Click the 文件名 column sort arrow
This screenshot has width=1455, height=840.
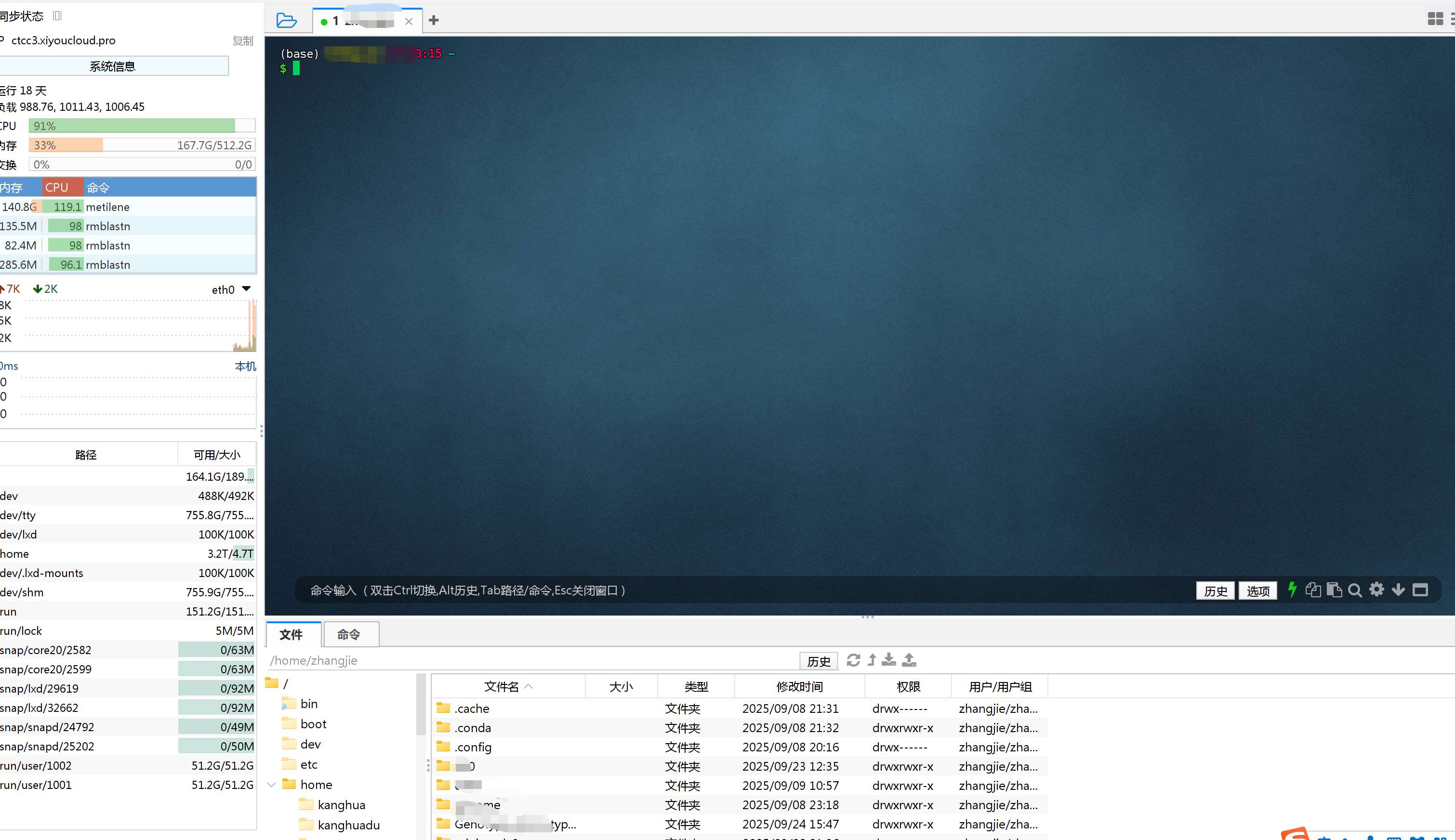click(x=529, y=686)
